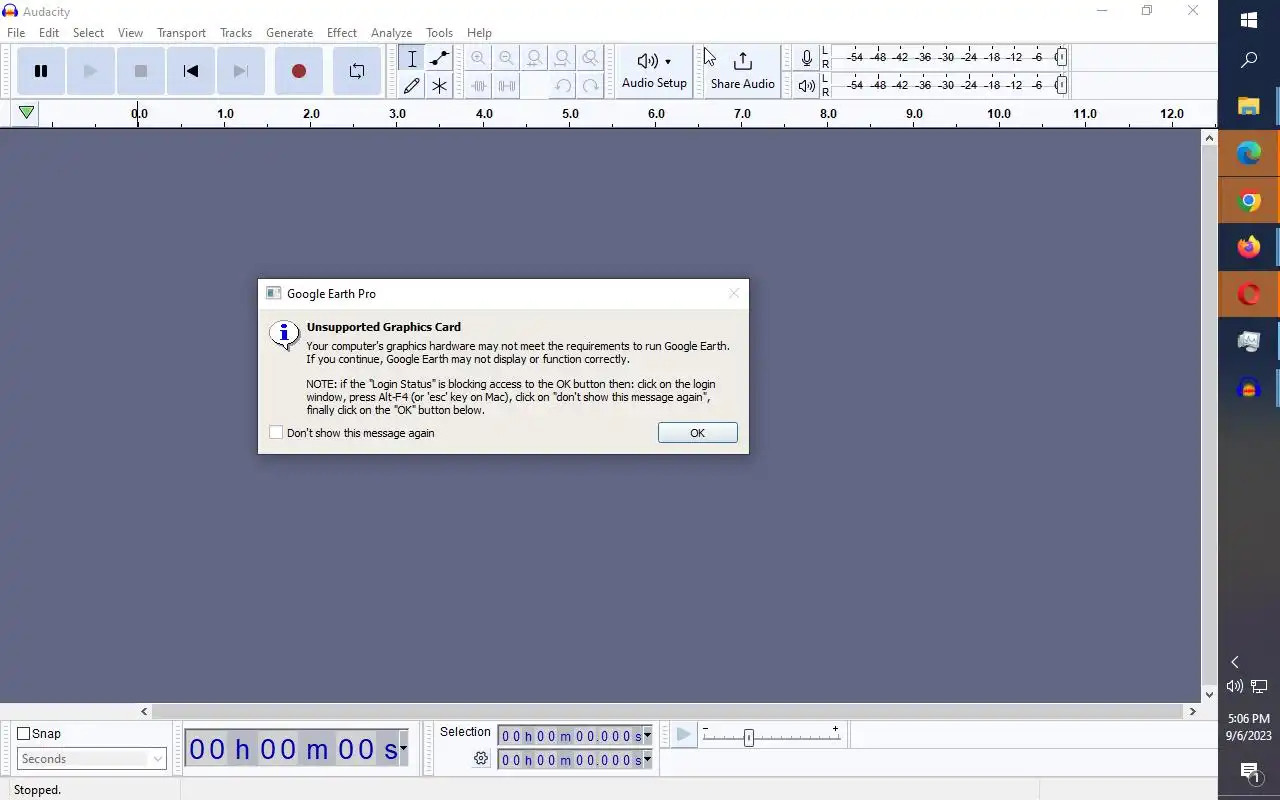Trim audio outside selection icon
Viewport: 1280px width, 800px height.
479,86
